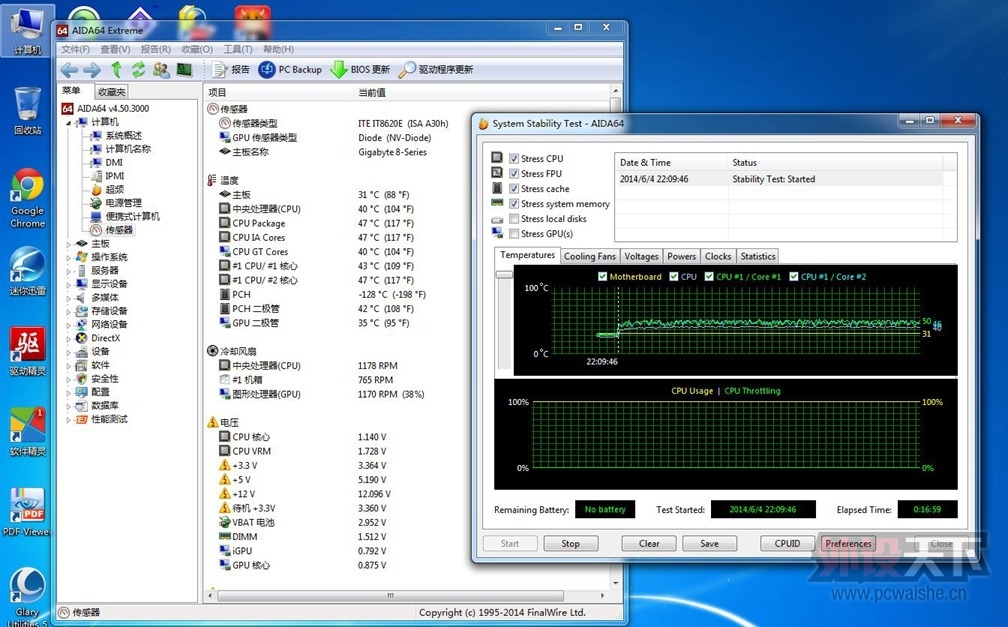Select 计算机名称 in the navigation tree
1008x627 pixels.
[x=128, y=149]
